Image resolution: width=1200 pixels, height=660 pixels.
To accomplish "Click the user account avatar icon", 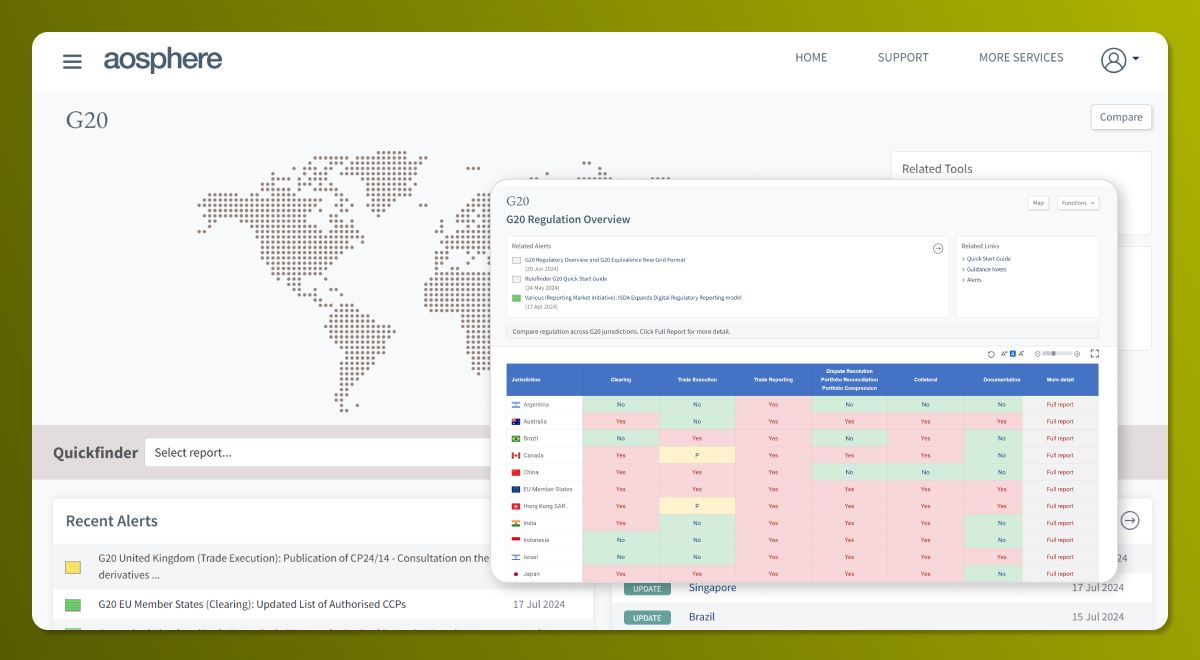I will (x=1113, y=60).
